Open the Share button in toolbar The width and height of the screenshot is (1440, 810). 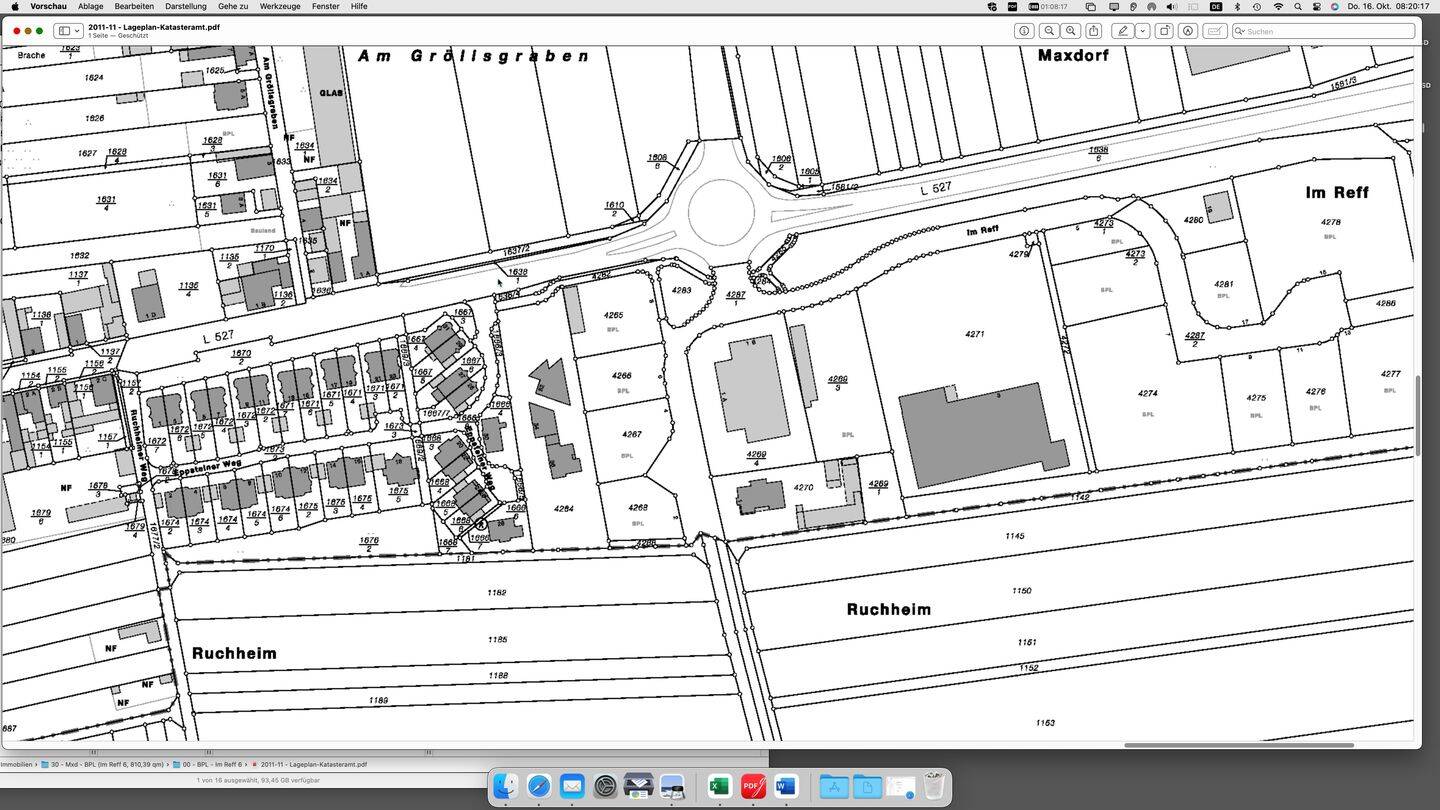click(x=1094, y=31)
